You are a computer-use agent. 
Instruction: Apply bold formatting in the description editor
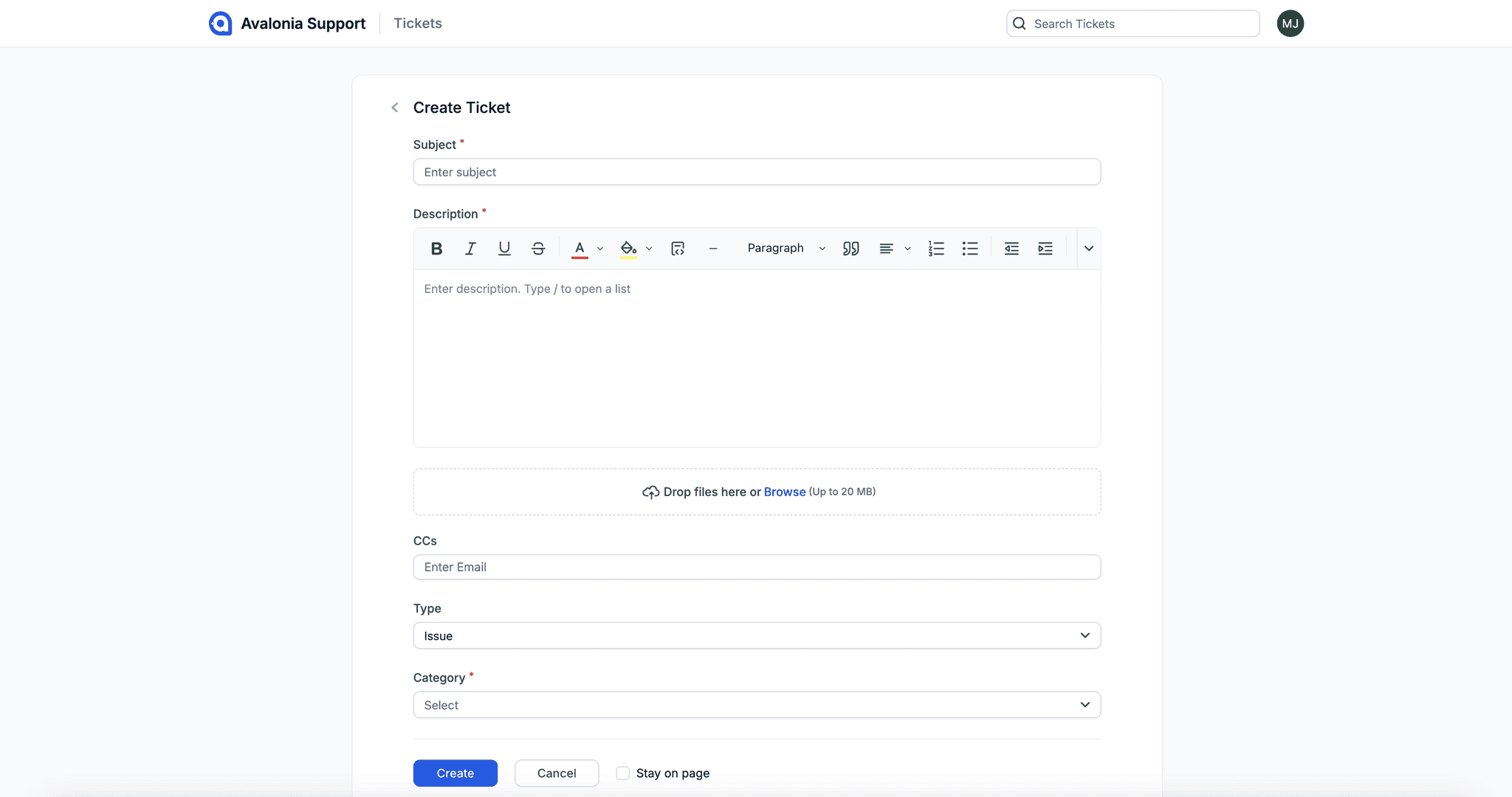[x=436, y=248]
